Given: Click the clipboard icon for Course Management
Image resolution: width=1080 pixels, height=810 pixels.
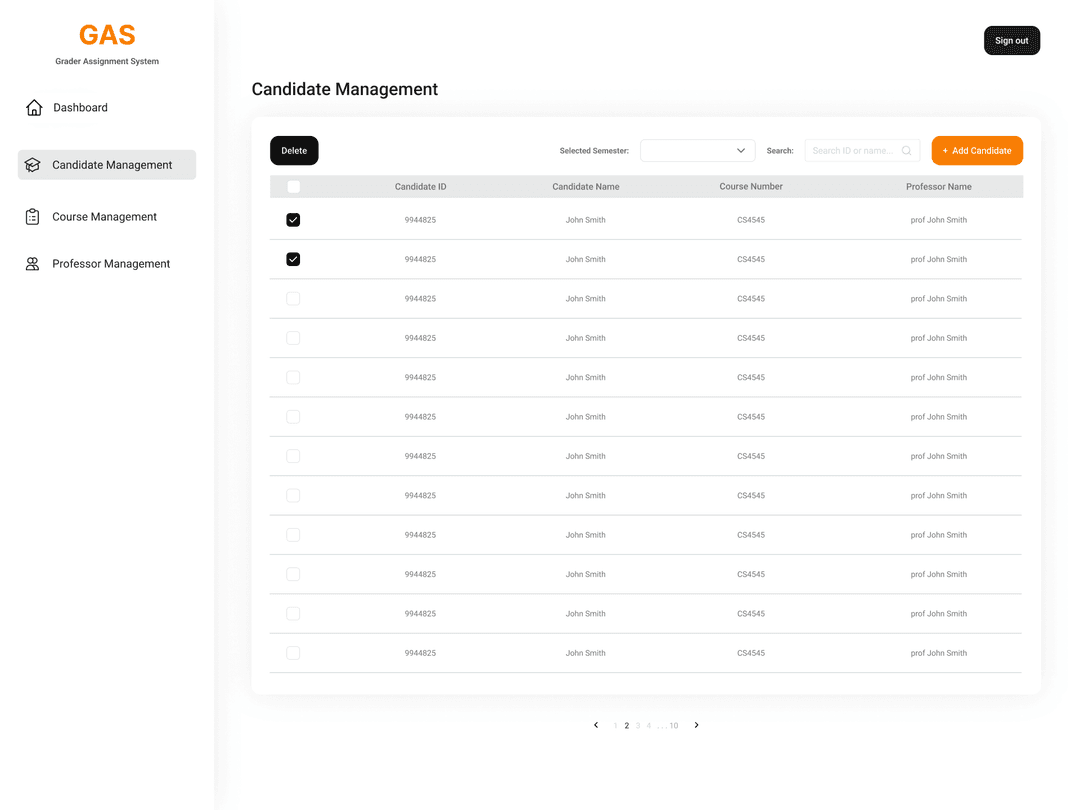Looking at the screenshot, I should click(33, 216).
